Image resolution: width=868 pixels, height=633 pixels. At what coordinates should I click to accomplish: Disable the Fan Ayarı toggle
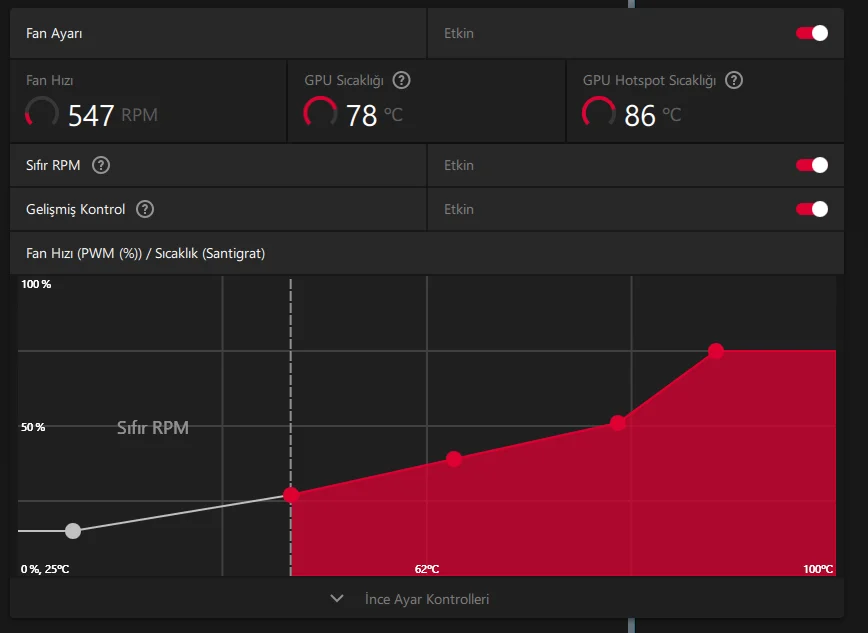812,33
